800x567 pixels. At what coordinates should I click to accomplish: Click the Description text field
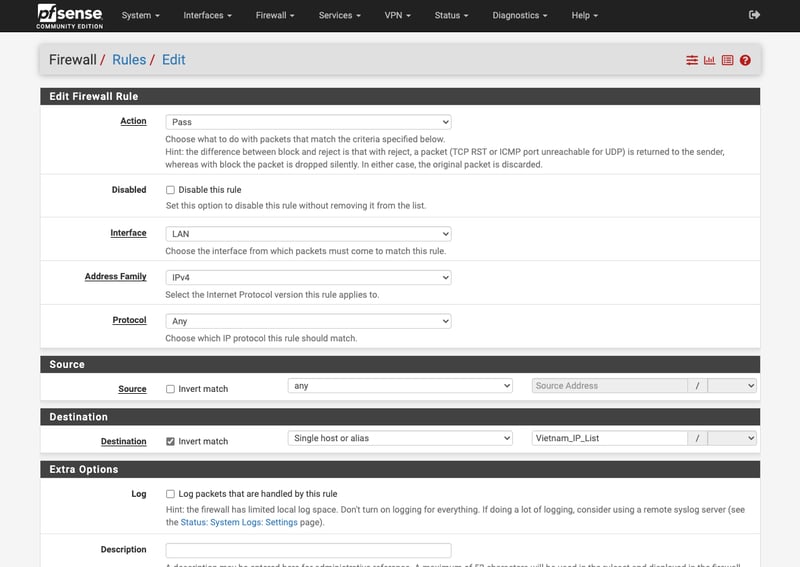pos(308,550)
